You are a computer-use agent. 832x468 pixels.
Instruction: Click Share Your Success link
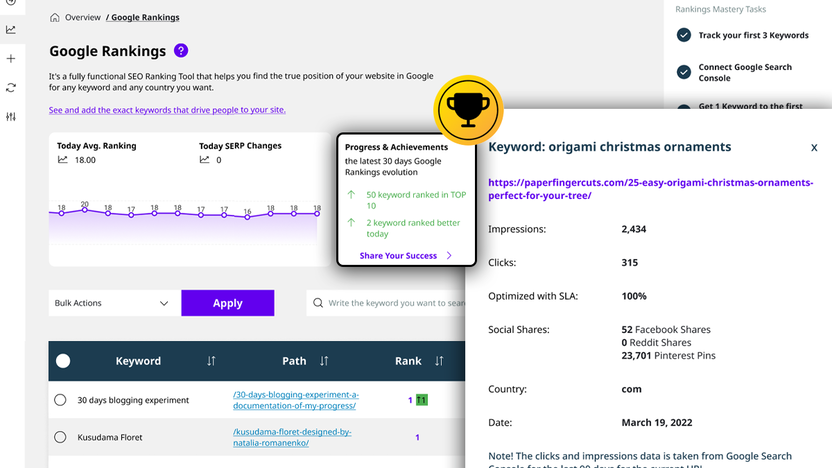[398, 256]
